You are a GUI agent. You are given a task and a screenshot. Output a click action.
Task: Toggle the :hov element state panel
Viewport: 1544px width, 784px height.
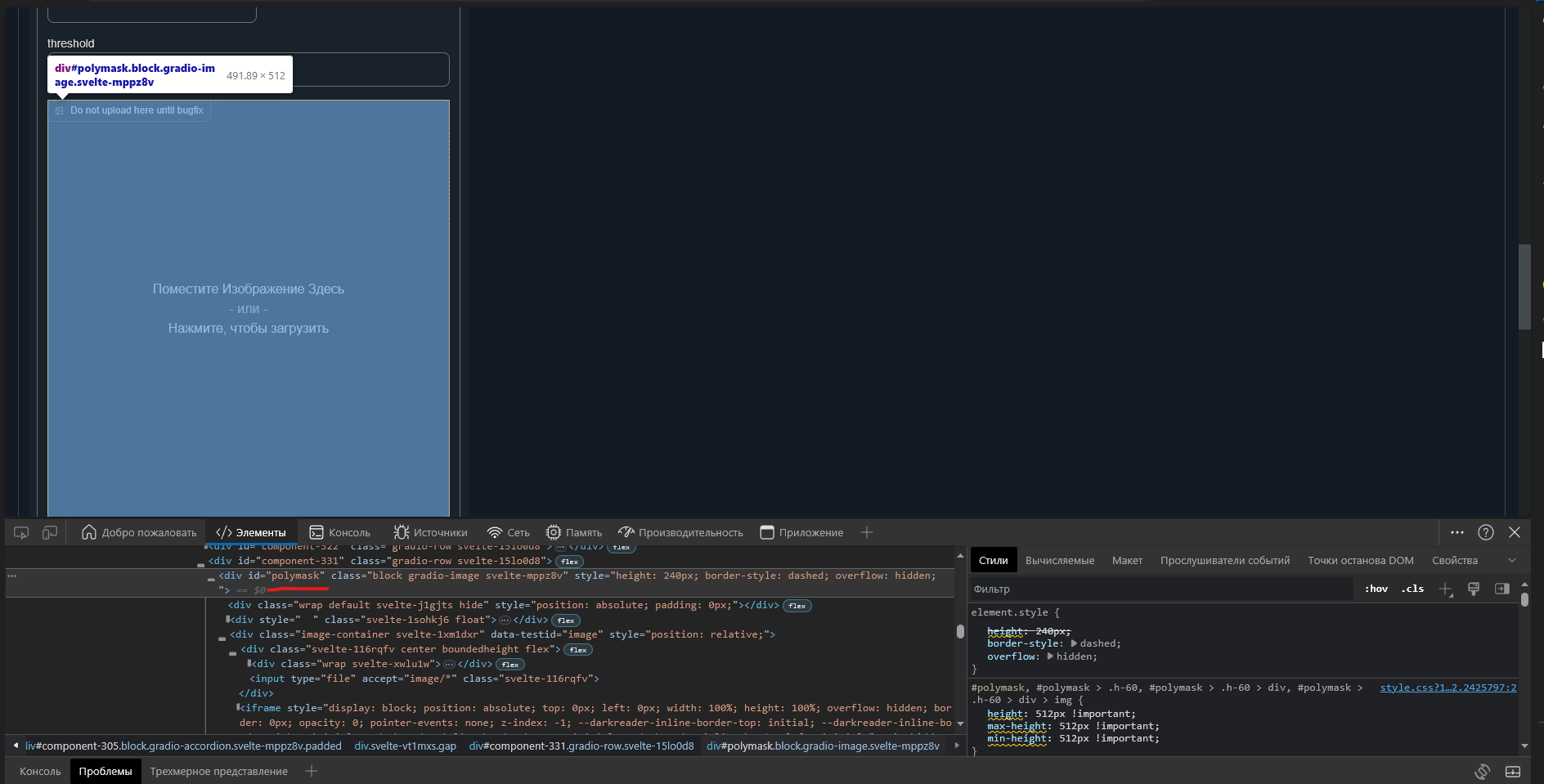[1376, 589]
